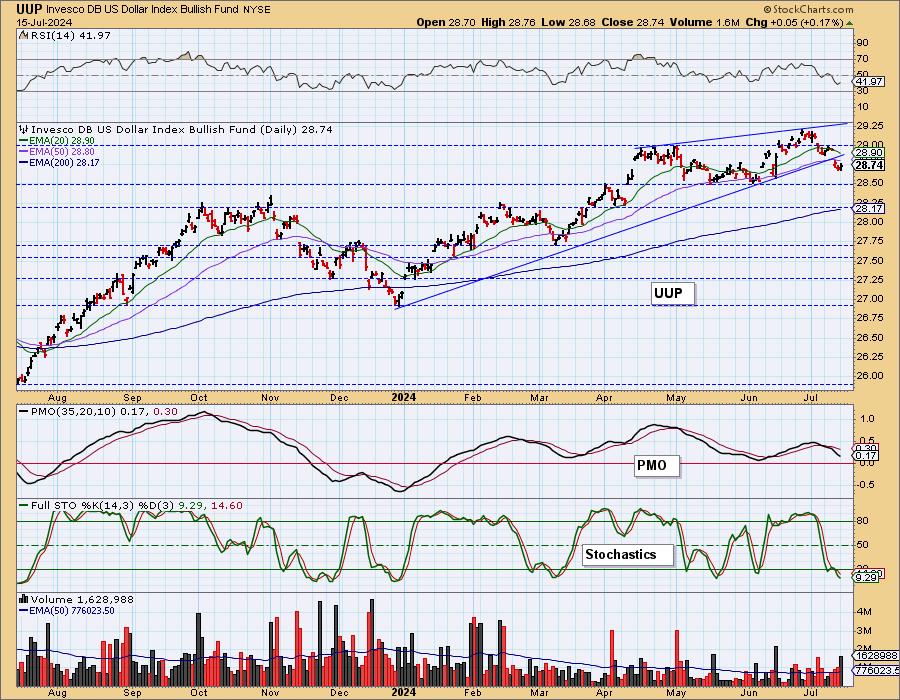Click the -0.5 label on the PMO axis

pos(866,485)
